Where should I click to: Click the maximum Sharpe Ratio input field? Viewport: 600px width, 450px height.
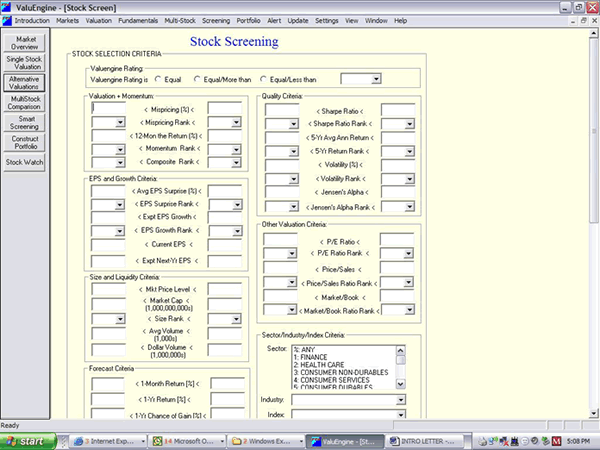point(398,110)
